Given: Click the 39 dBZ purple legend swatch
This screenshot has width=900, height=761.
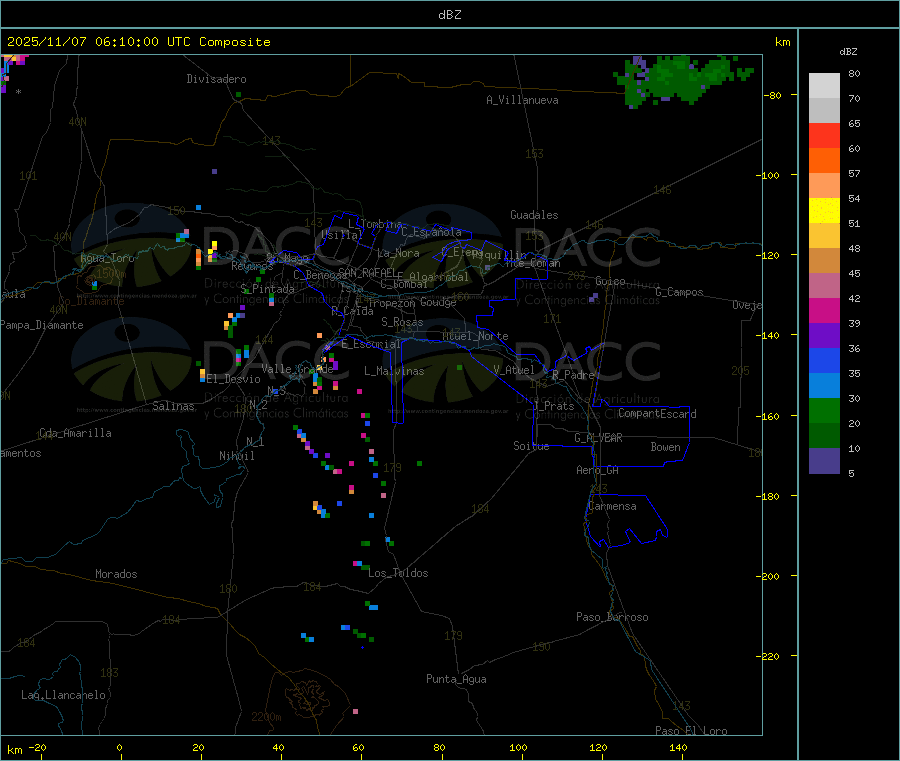Looking at the screenshot, I should click(824, 336).
